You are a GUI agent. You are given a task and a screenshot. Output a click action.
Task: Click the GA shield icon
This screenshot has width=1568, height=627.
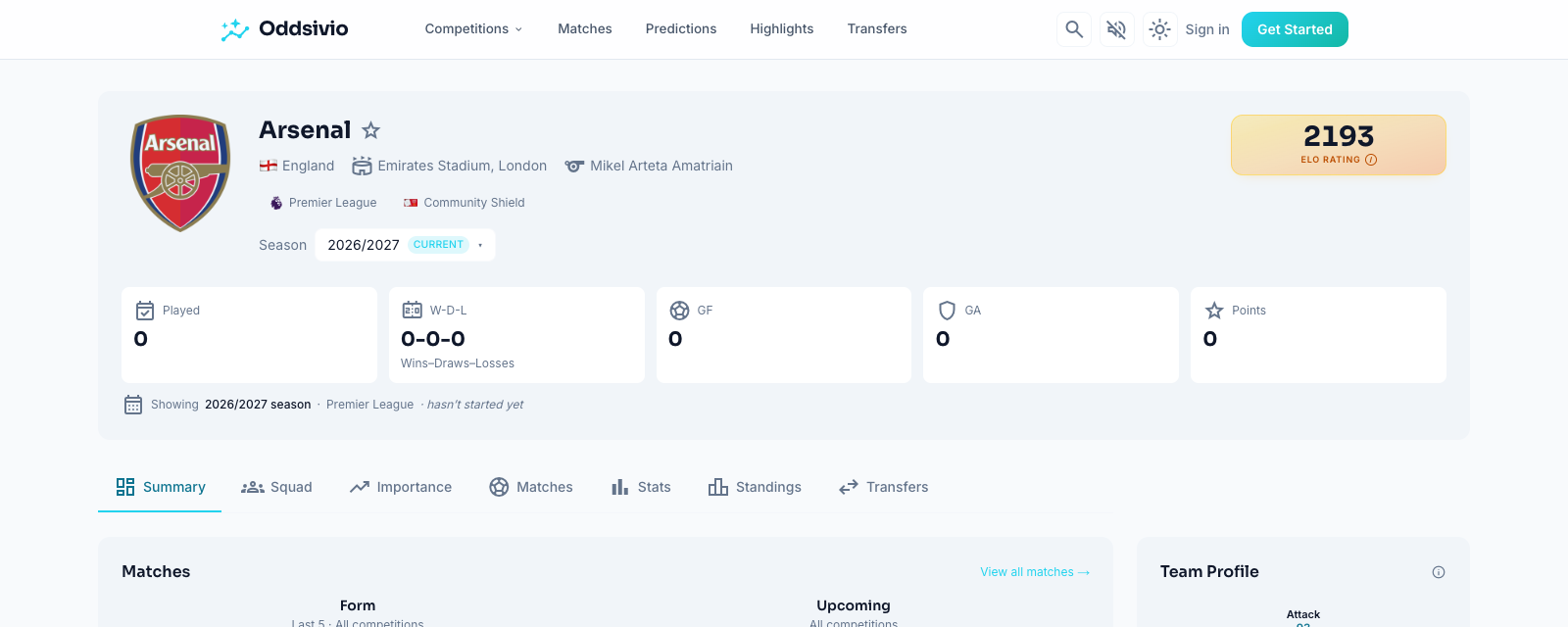click(x=947, y=311)
